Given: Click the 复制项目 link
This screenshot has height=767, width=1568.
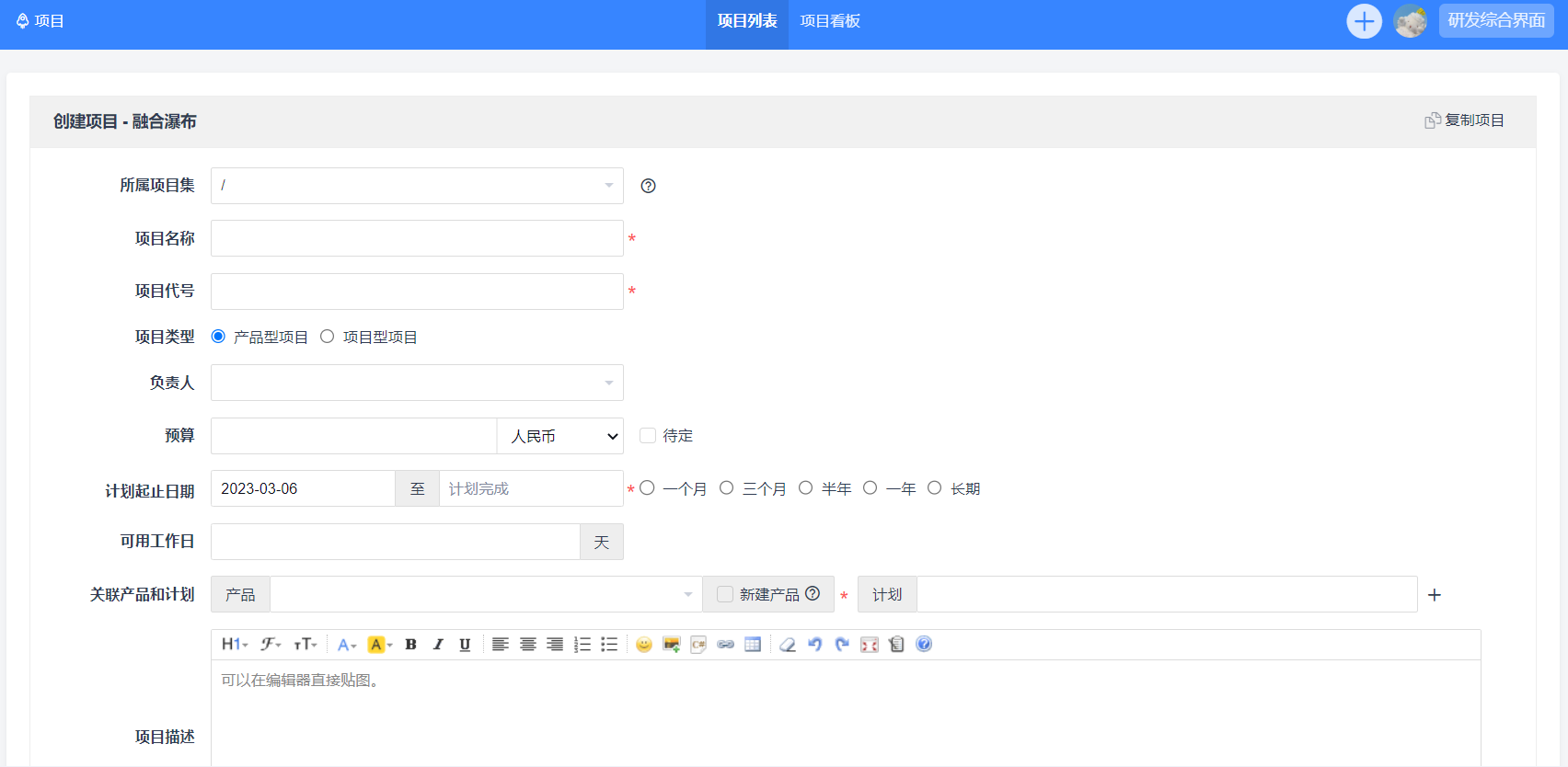Looking at the screenshot, I should (1465, 120).
